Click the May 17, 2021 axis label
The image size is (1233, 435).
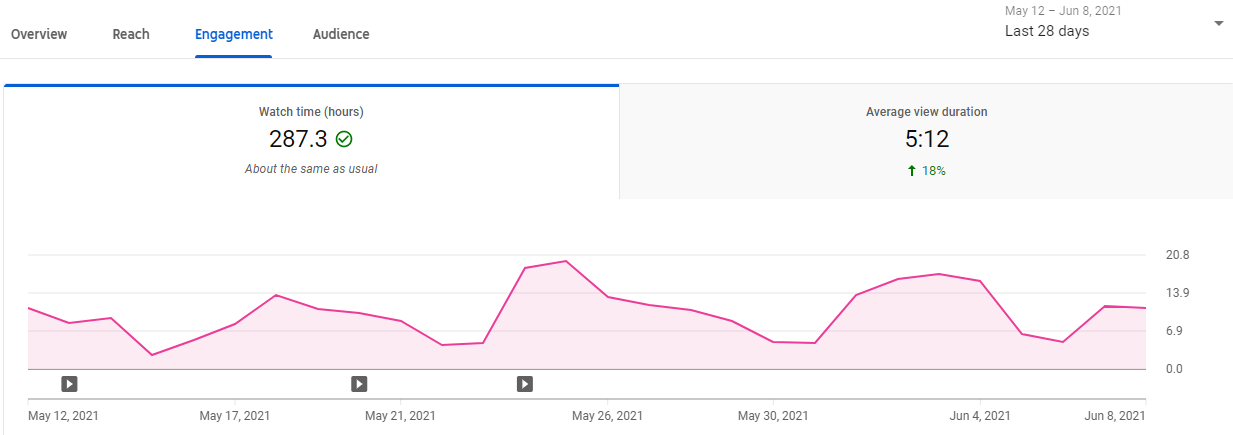(235, 416)
